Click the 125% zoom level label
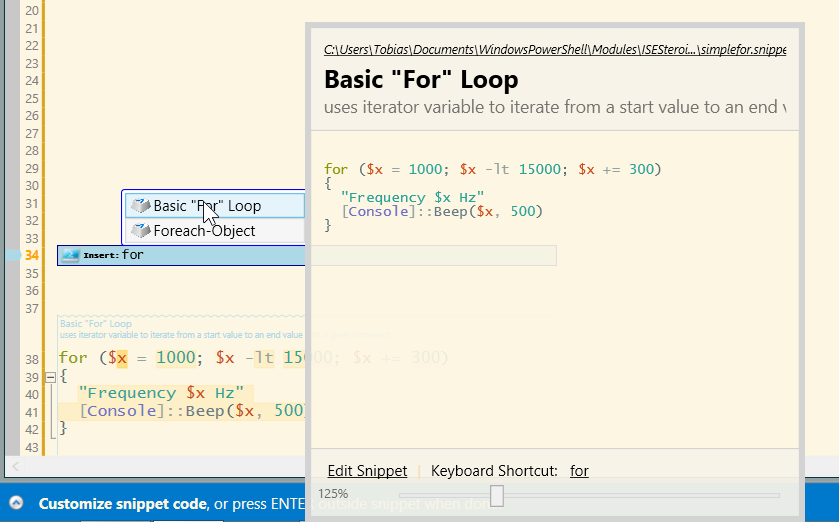Screen dimensions: 839x522 [x=333, y=494]
